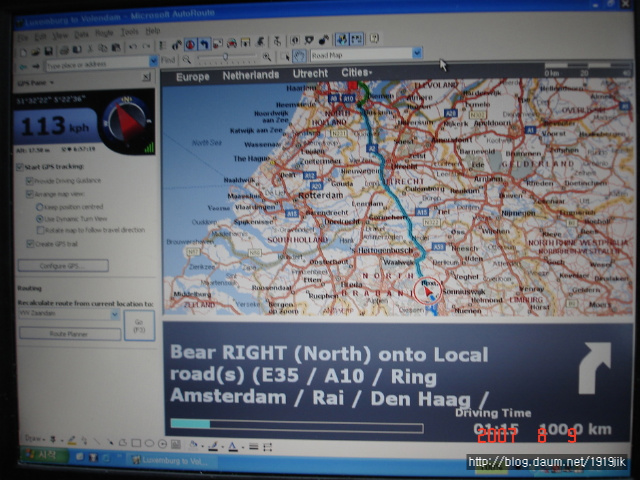Select the arrow pointer select tool
This screenshot has height=480, width=640.
(x=285, y=57)
